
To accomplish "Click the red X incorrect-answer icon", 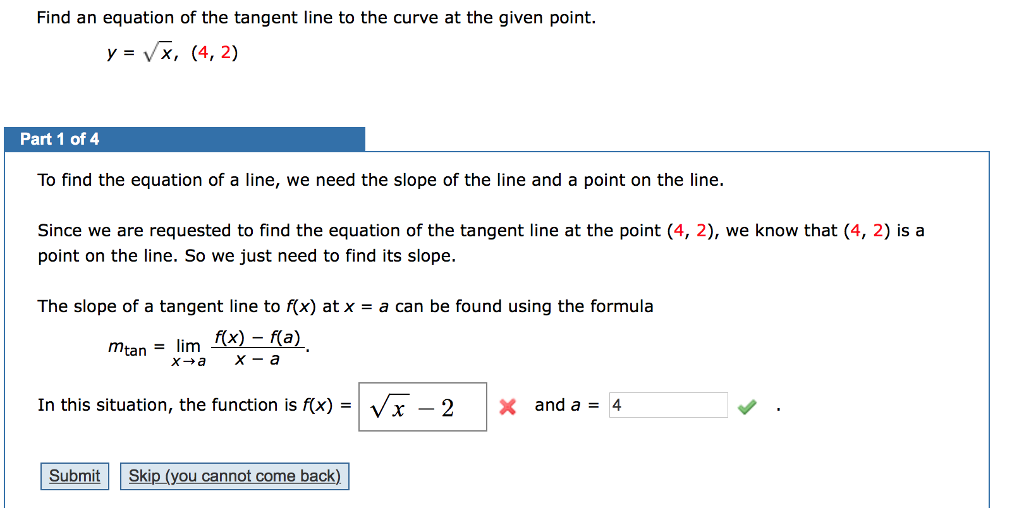I will pos(507,406).
